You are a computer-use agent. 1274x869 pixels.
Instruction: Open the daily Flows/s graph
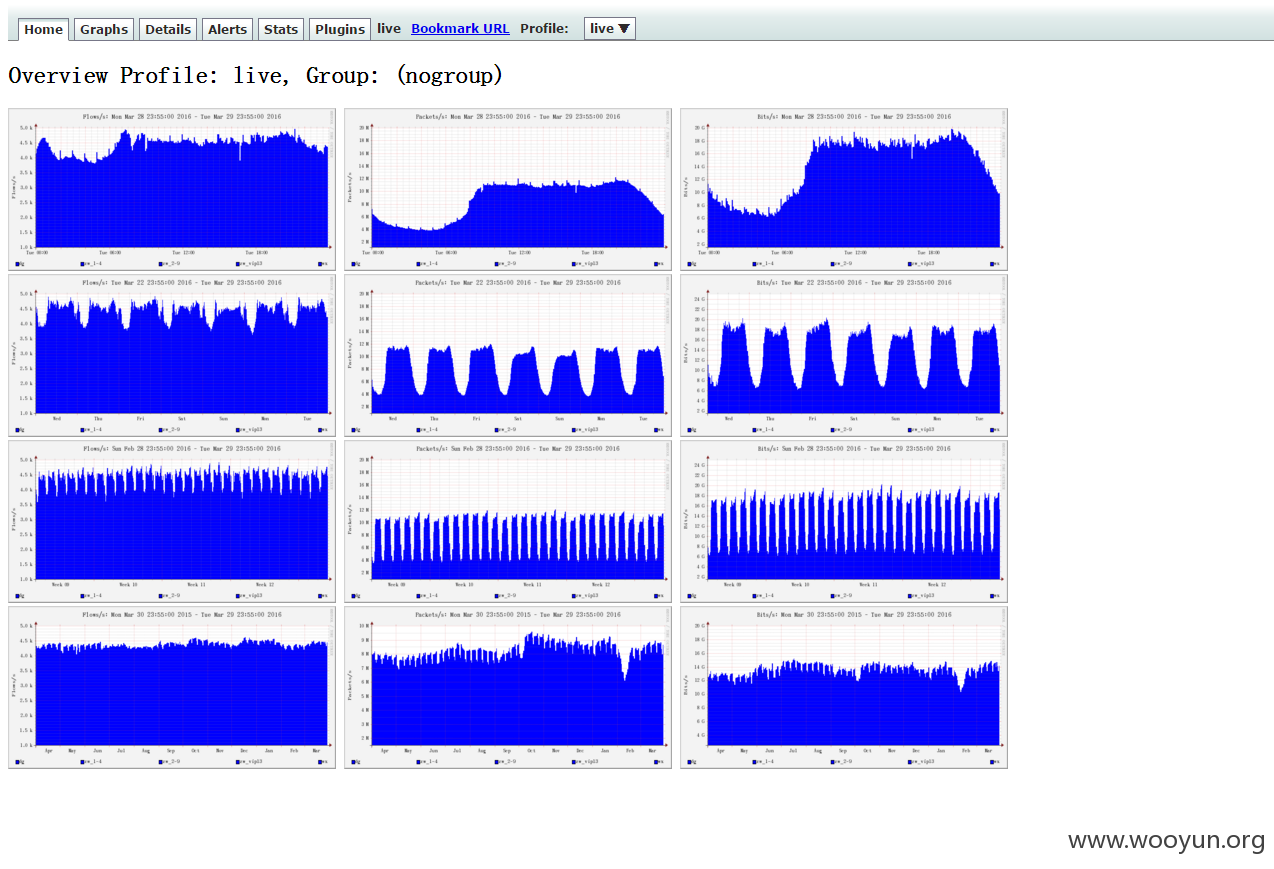click(172, 189)
